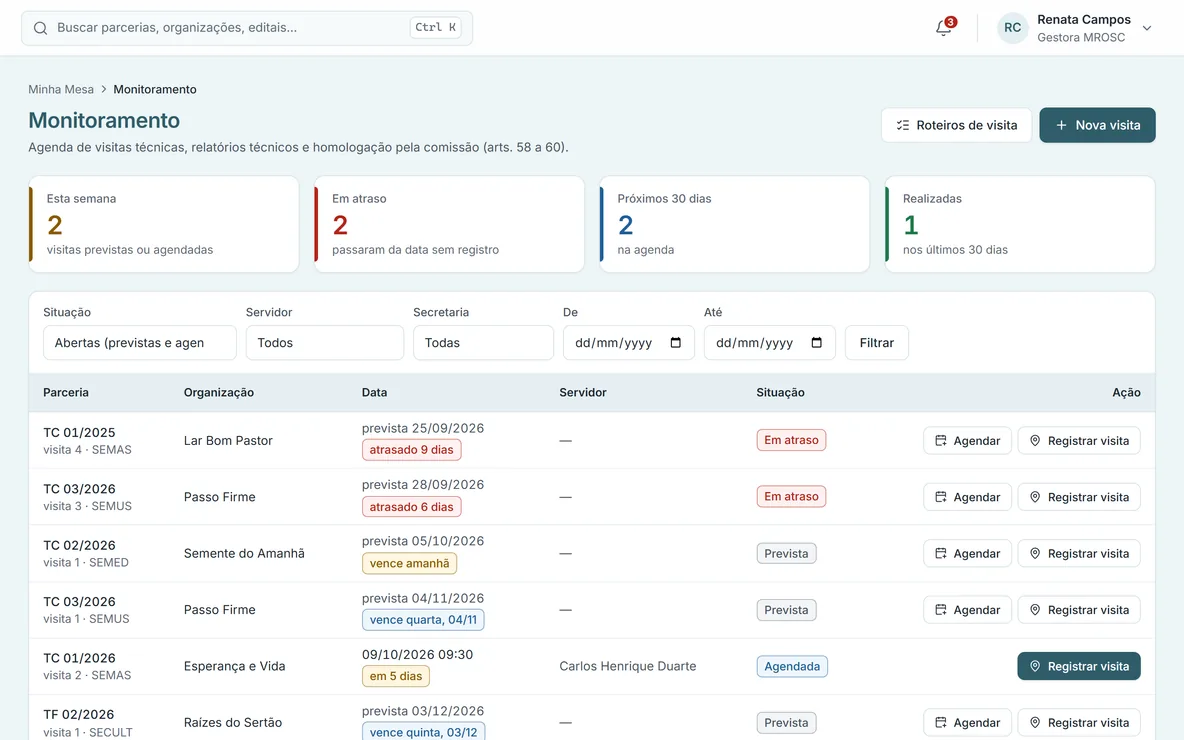
Task: Click Registrar visita for Semente do Amanhã
Action: point(1079,553)
